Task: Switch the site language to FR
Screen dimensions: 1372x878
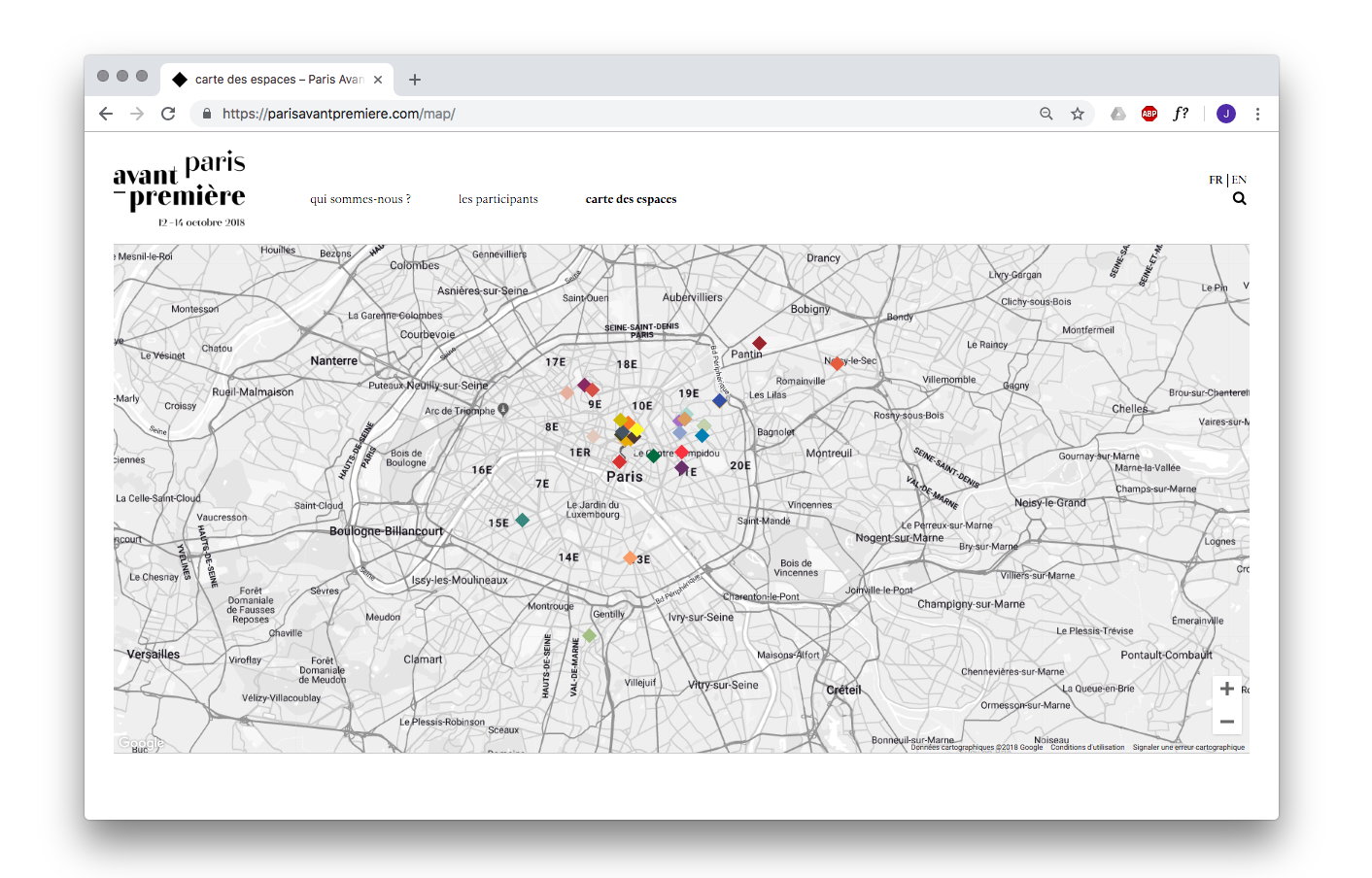Action: (1216, 180)
